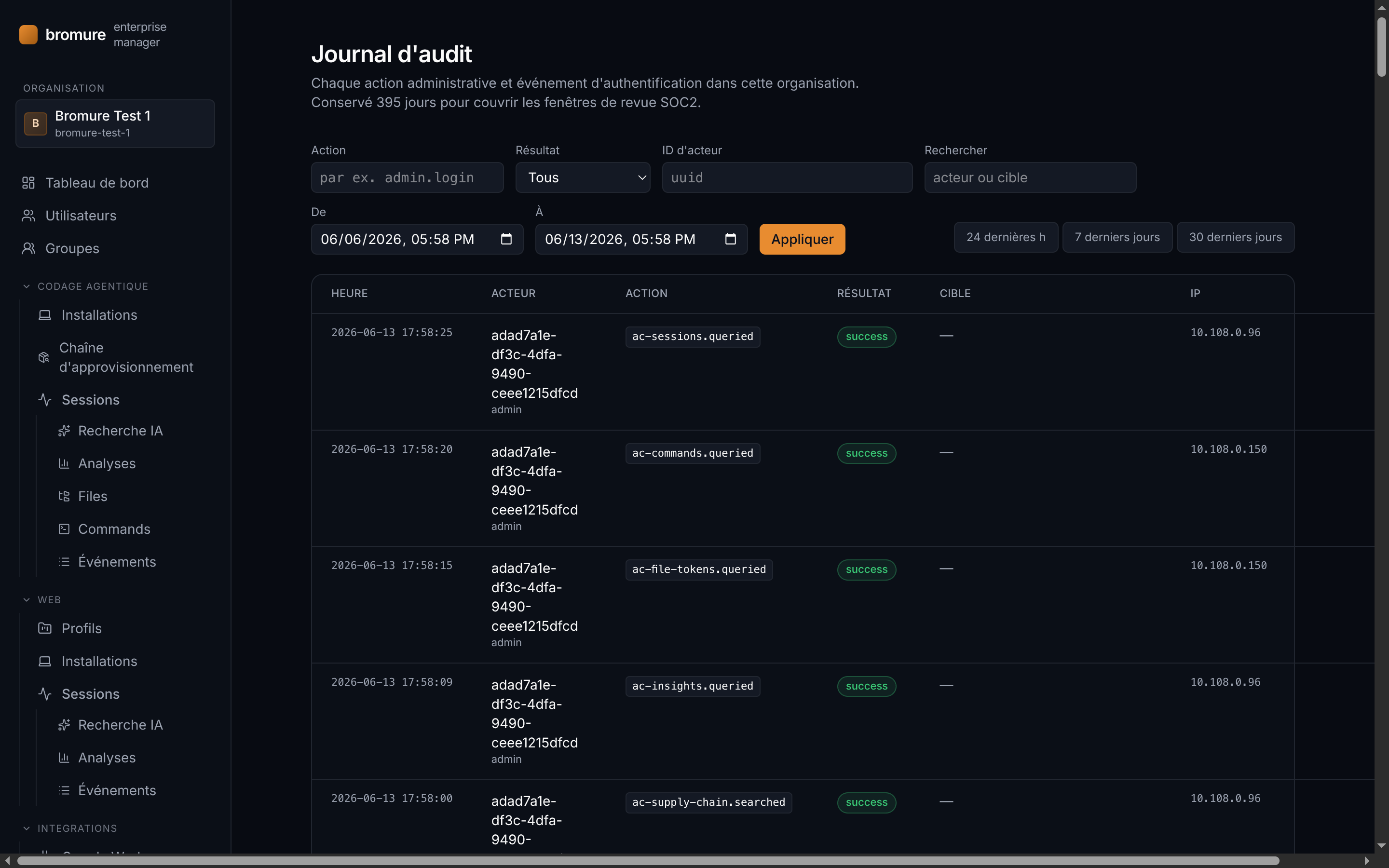Click success badge in the 17:58:25 row
This screenshot has height=868, width=1389.
click(x=866, y=337)
